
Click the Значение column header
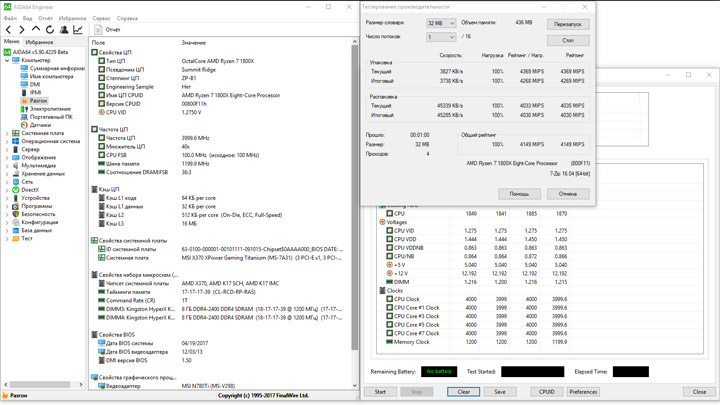click(x=193, y=43)
